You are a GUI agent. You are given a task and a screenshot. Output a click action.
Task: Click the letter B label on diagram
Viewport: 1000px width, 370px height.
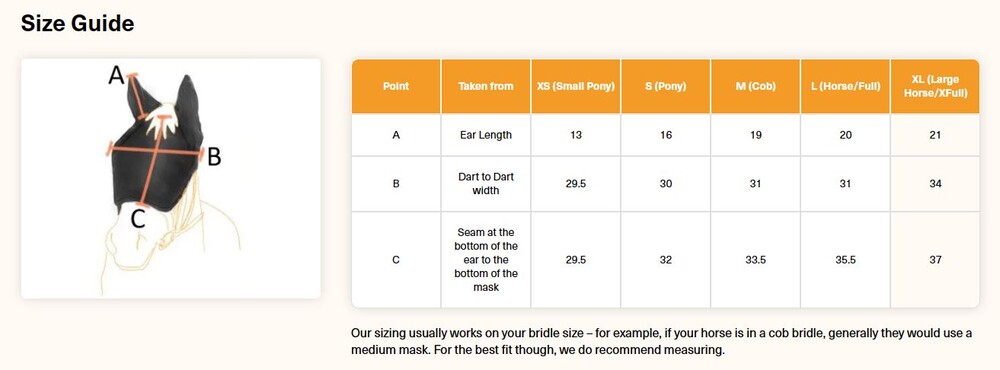pos(214,156)
